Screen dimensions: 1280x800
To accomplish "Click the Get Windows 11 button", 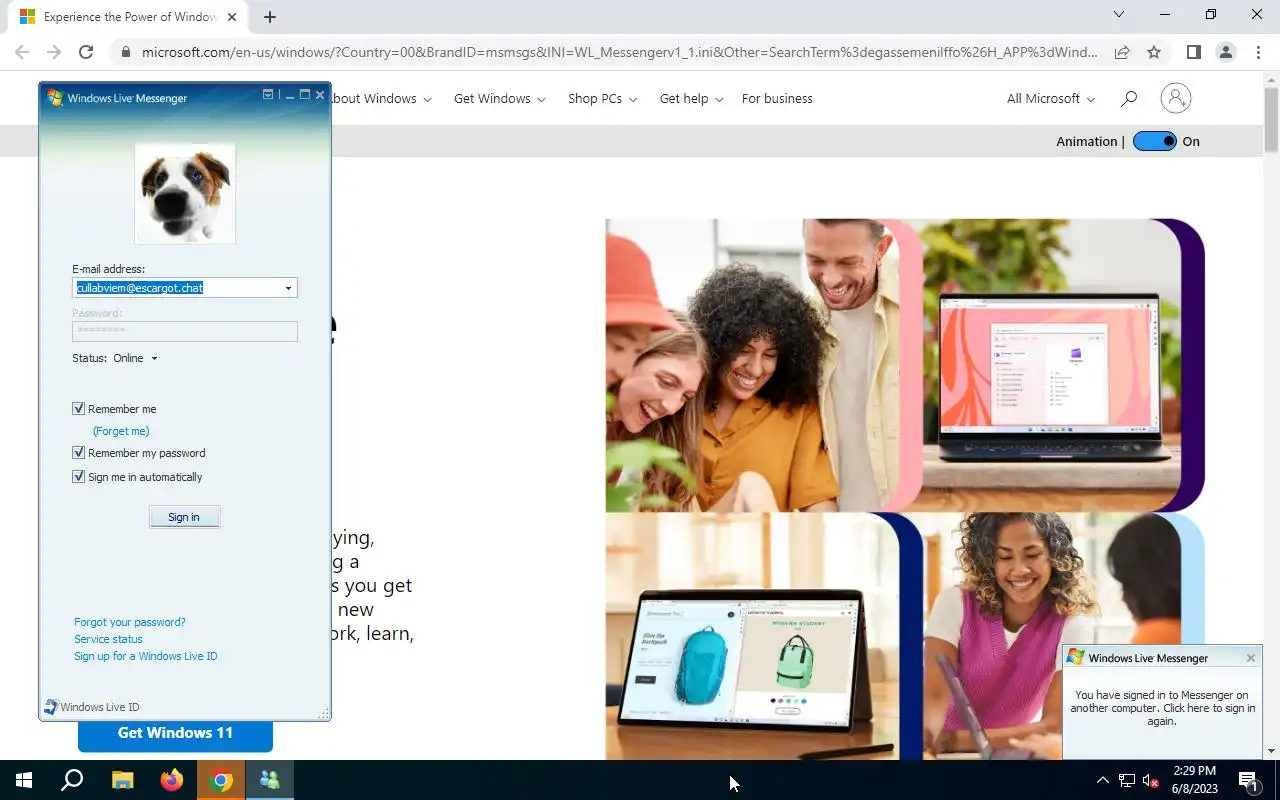I will [x=175, y=735].
